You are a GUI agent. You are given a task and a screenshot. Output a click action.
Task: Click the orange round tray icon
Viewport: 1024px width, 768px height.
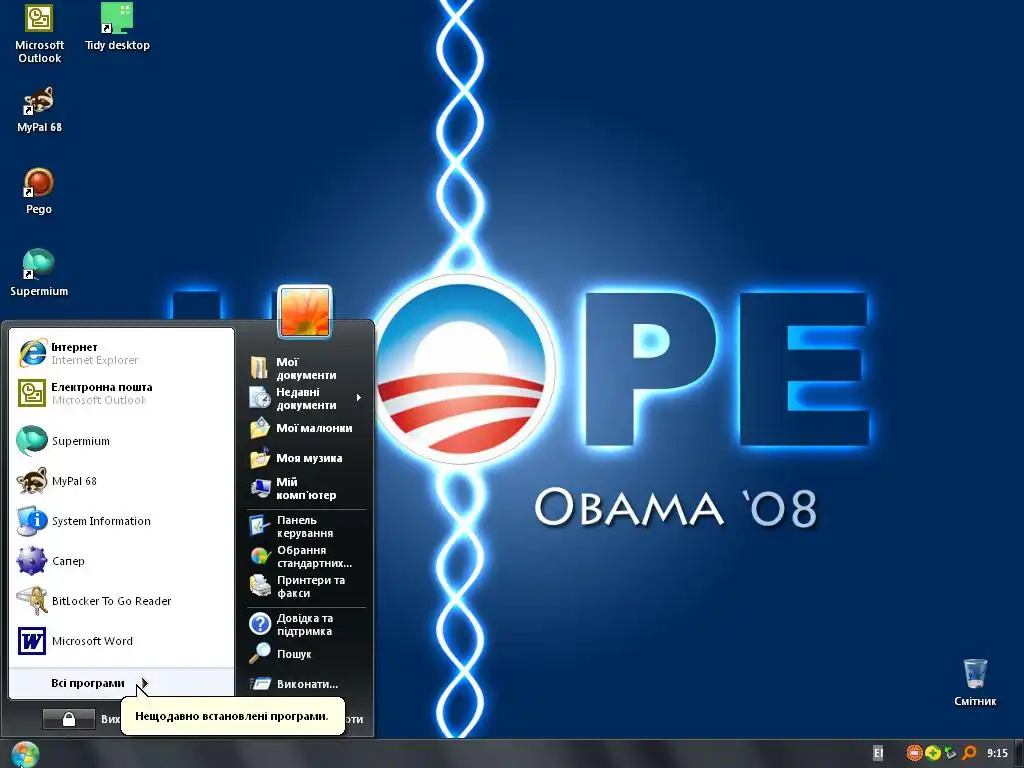point(914,753)
